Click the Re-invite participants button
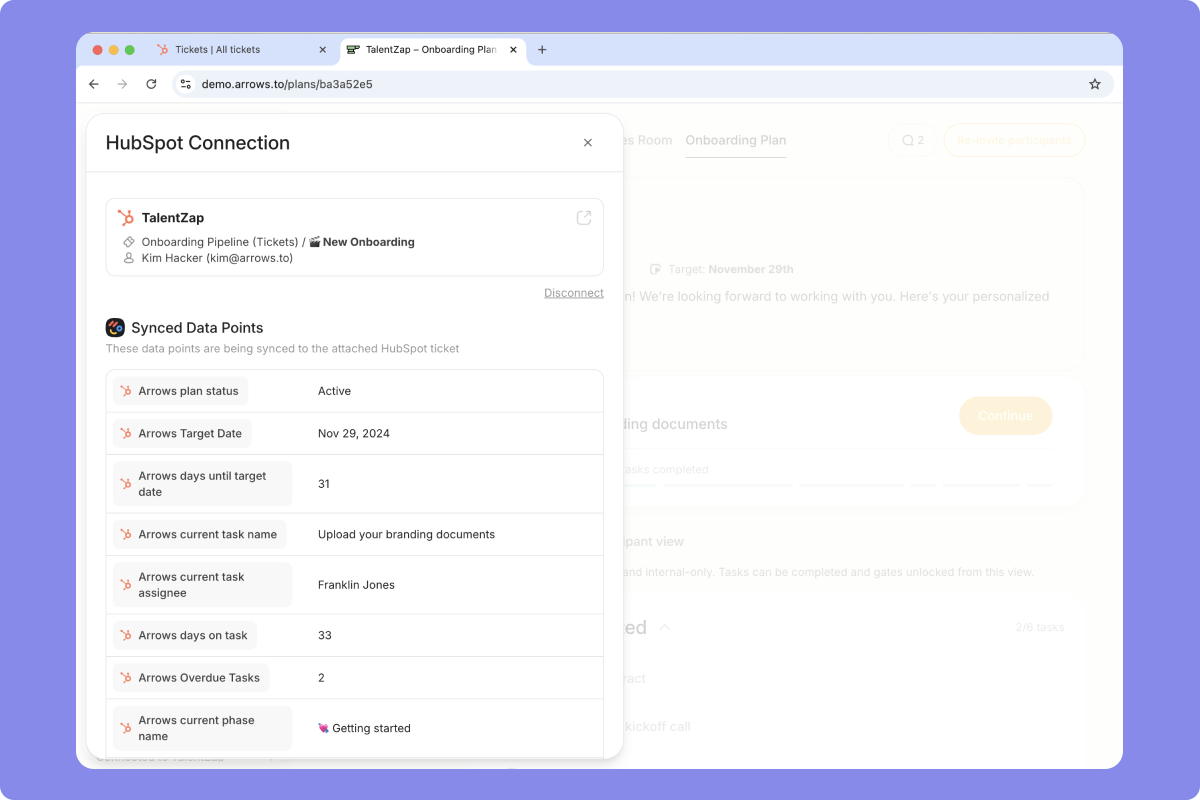1200x800 pixels. point(1014,140)
